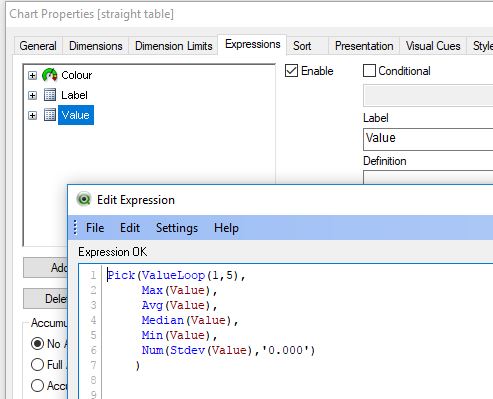This screenshot has height=399, width=493.
Task: Click the Conditional expression field
Action: tap(428, 96)
